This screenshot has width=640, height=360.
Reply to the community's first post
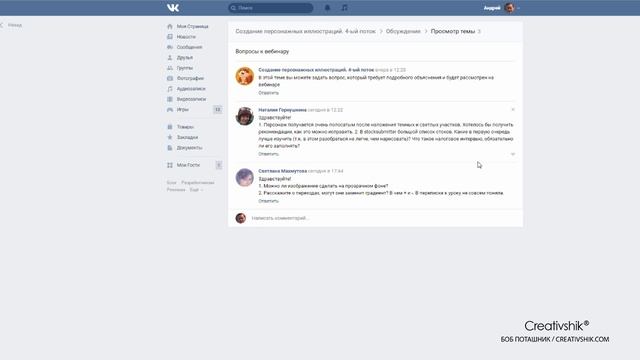269,93
